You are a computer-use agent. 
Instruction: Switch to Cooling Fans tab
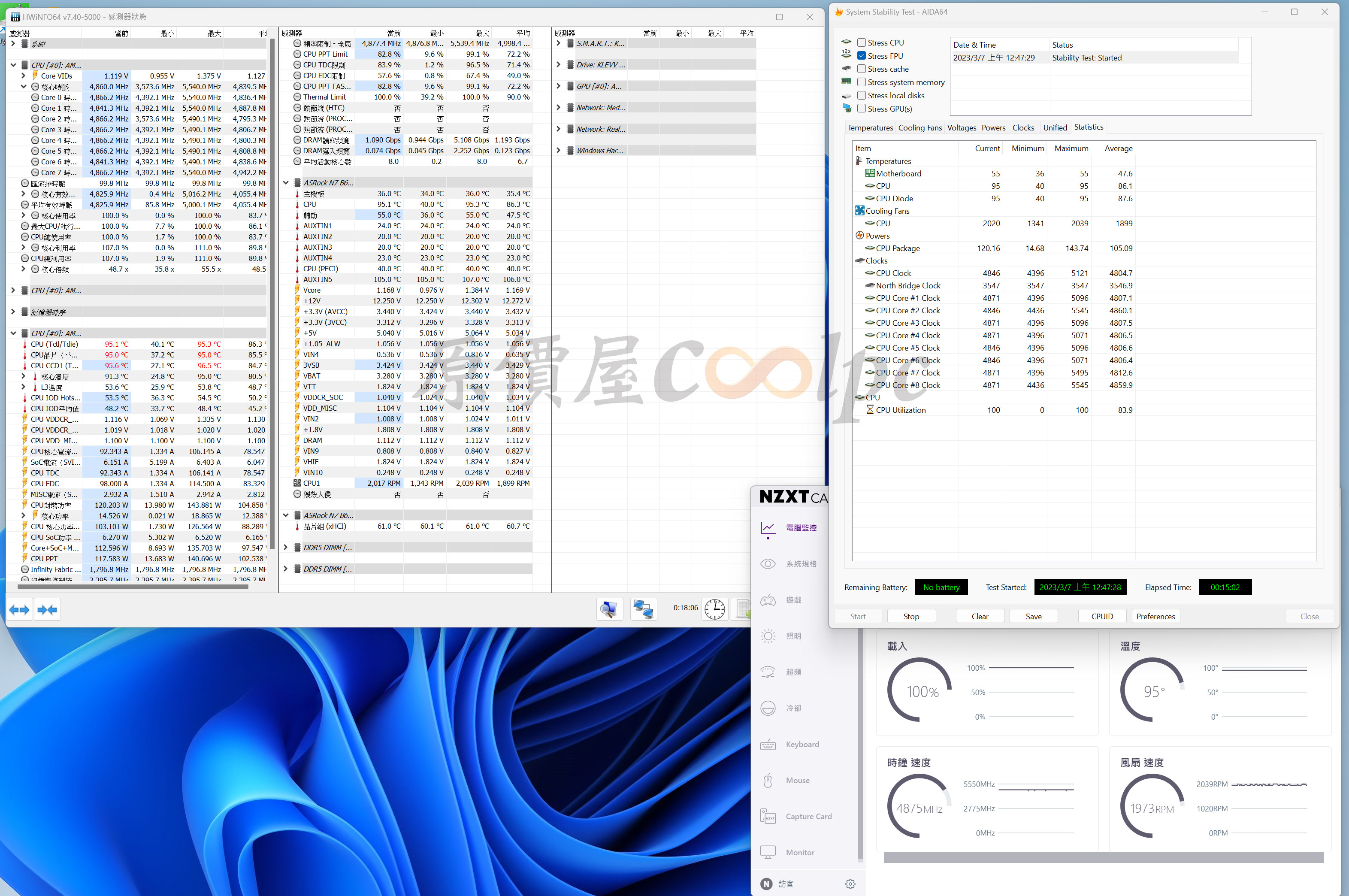[920, 127]
